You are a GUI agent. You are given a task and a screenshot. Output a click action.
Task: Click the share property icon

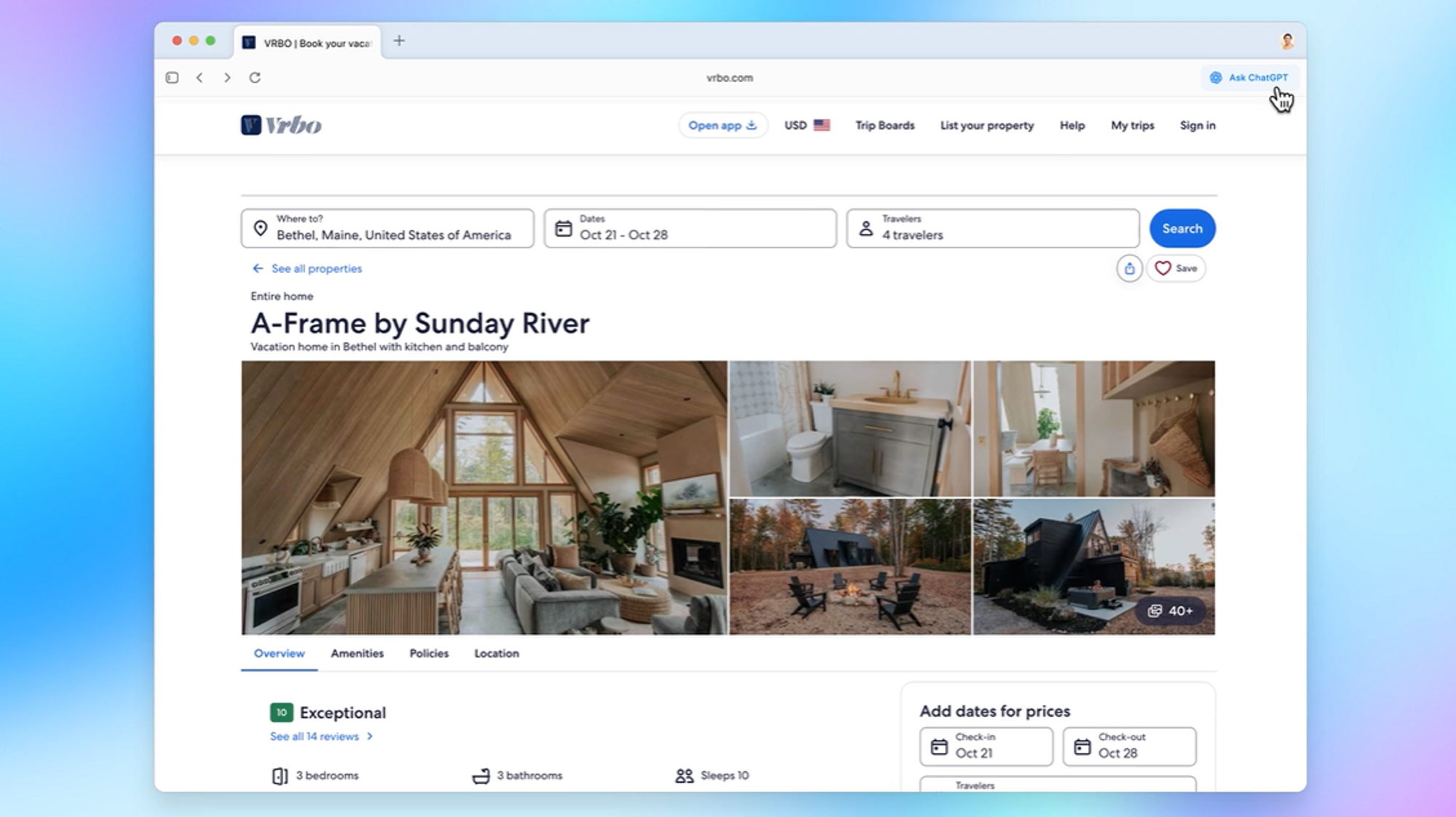(x=1129, y=269)
